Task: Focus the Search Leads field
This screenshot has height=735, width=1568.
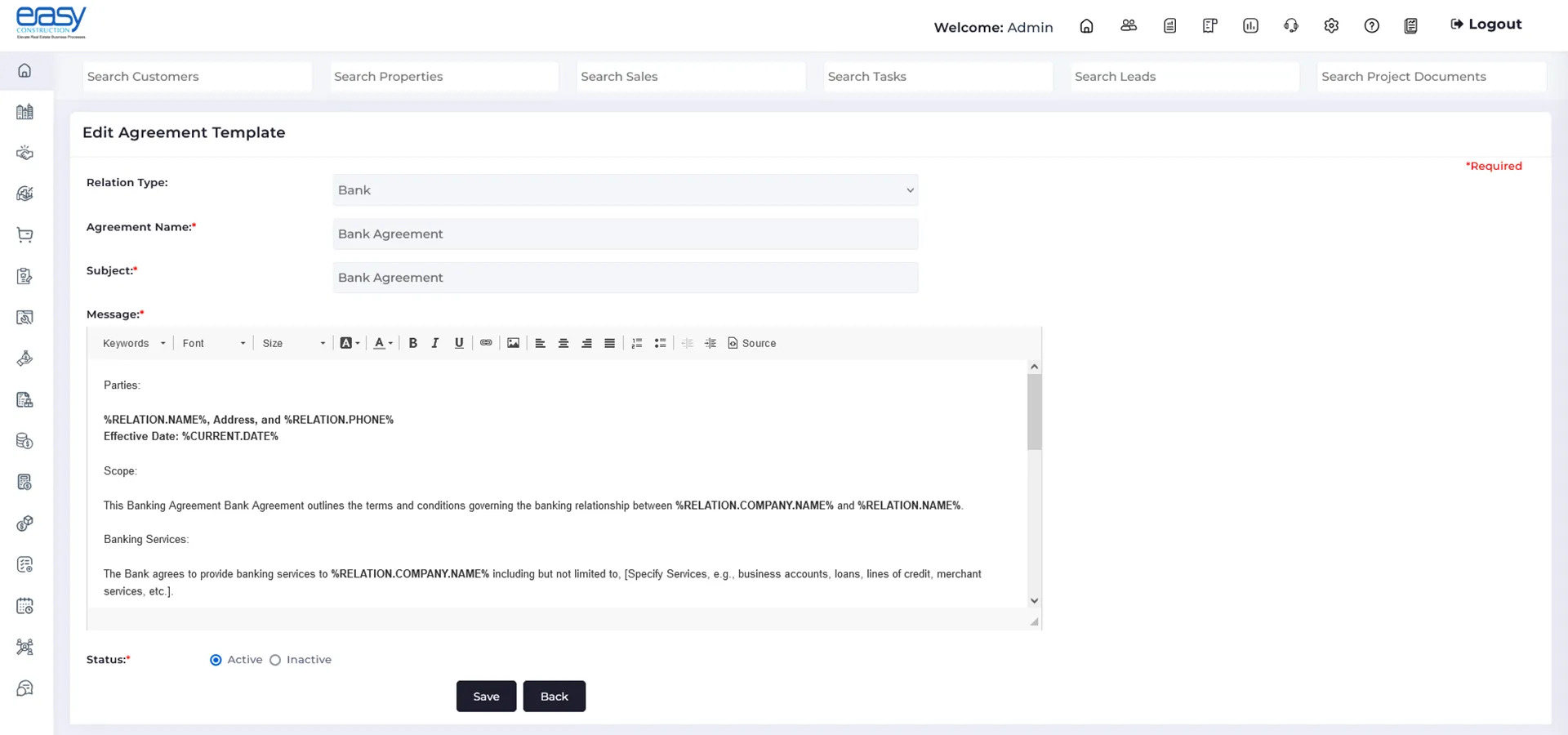Action: (x=1185, y=76)
